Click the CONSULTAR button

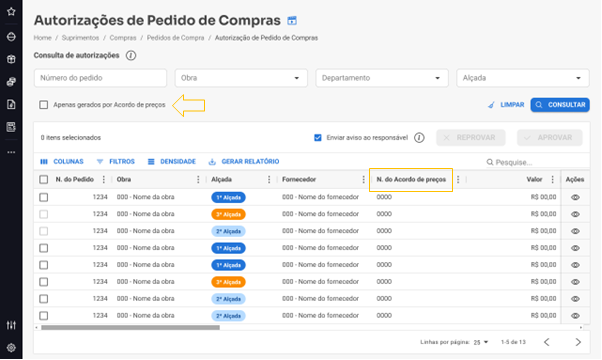pos(560,105)
